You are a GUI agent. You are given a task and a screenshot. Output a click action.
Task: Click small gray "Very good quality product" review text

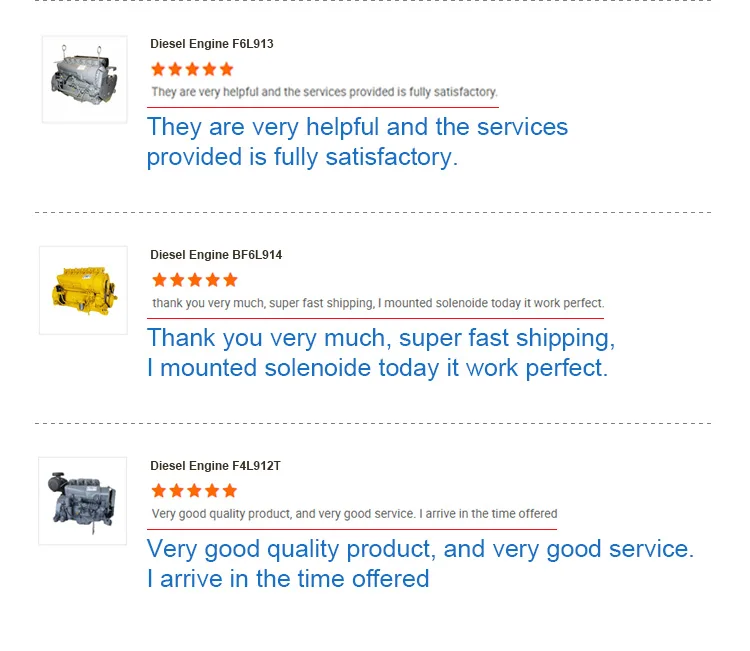click(x=354, y=514)
